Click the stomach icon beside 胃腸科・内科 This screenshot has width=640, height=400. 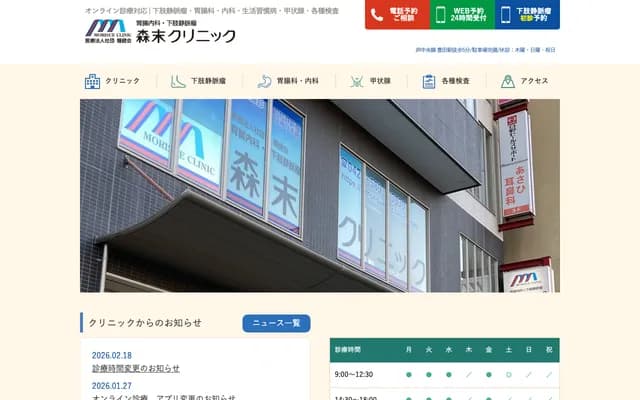[264, 81]
